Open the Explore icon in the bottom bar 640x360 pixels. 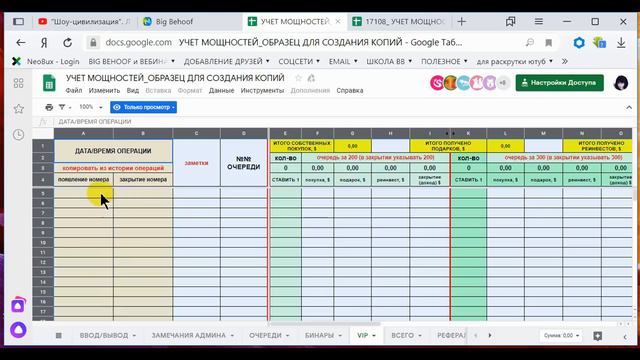(598, 336)
